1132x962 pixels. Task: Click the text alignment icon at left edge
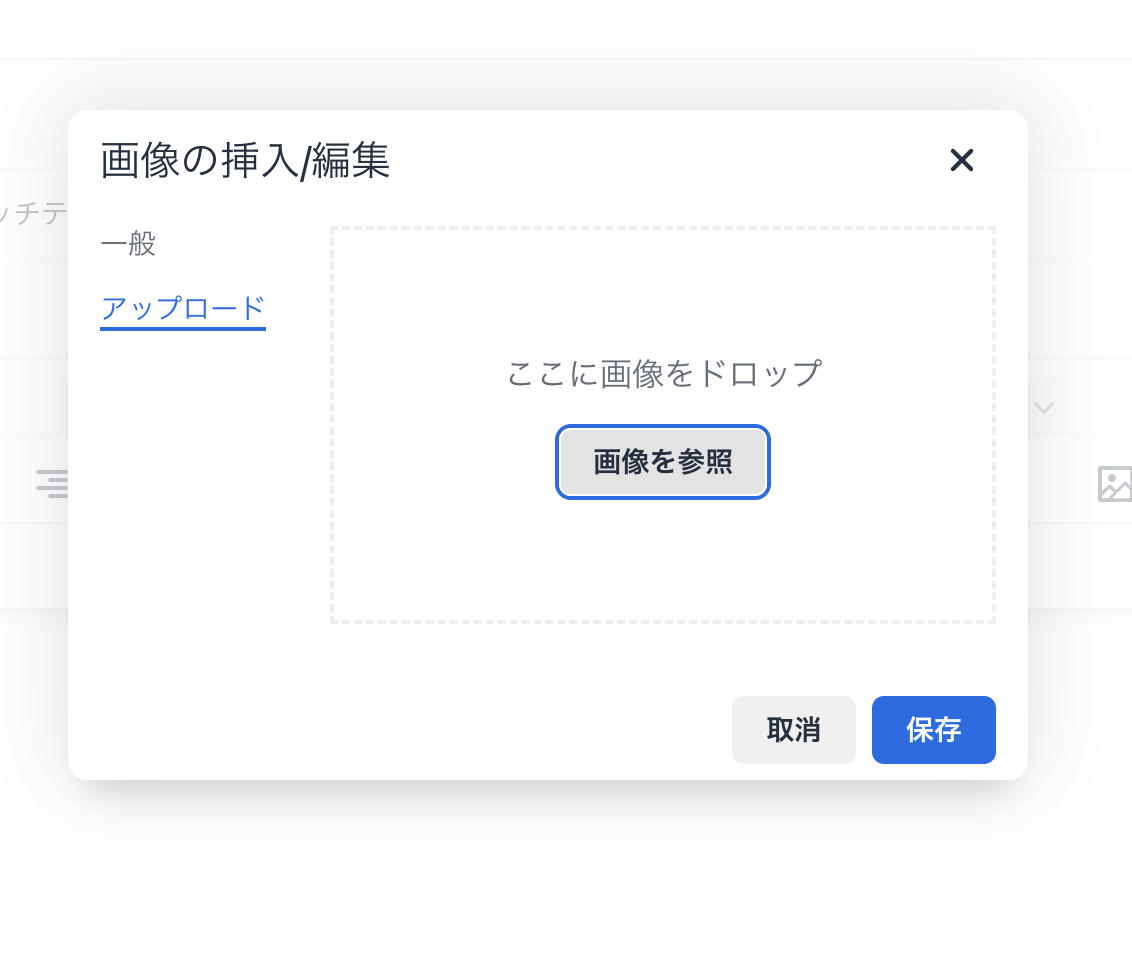tap(52, 484)
